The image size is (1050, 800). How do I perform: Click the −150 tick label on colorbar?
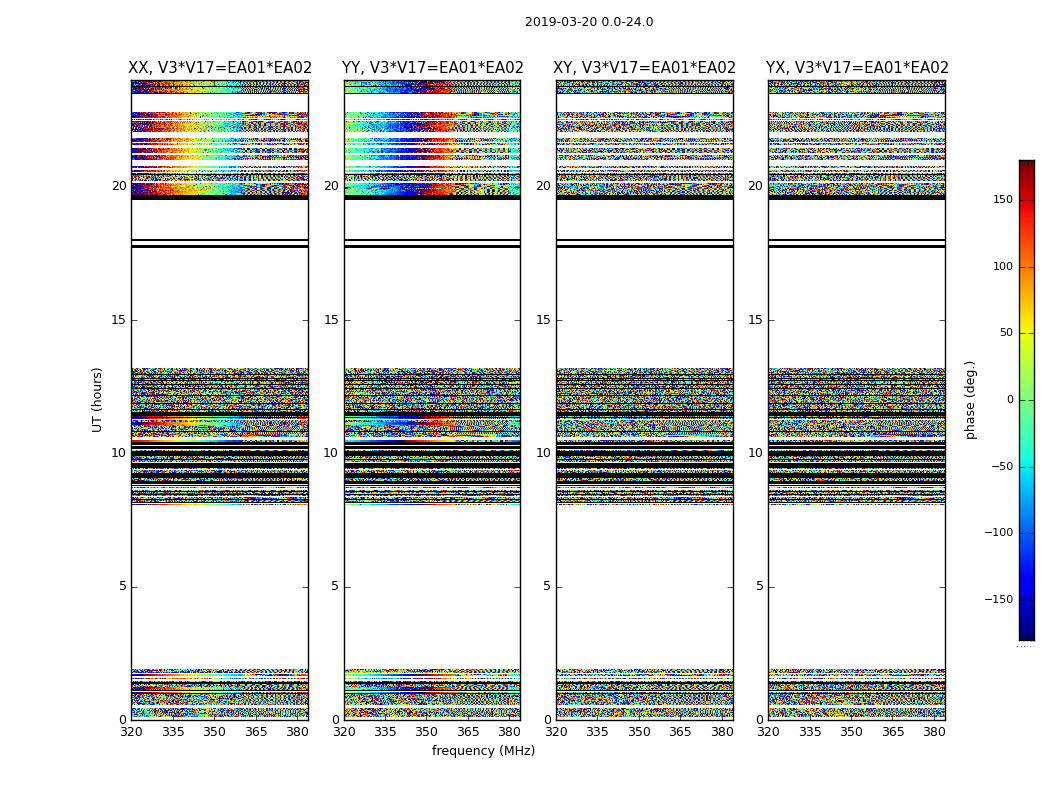coord(998,600)
